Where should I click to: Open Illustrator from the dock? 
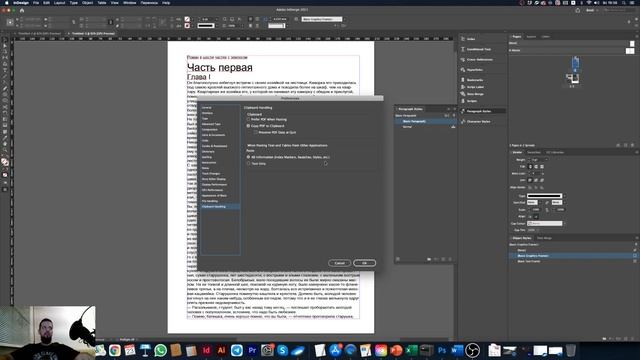[222, 350]
